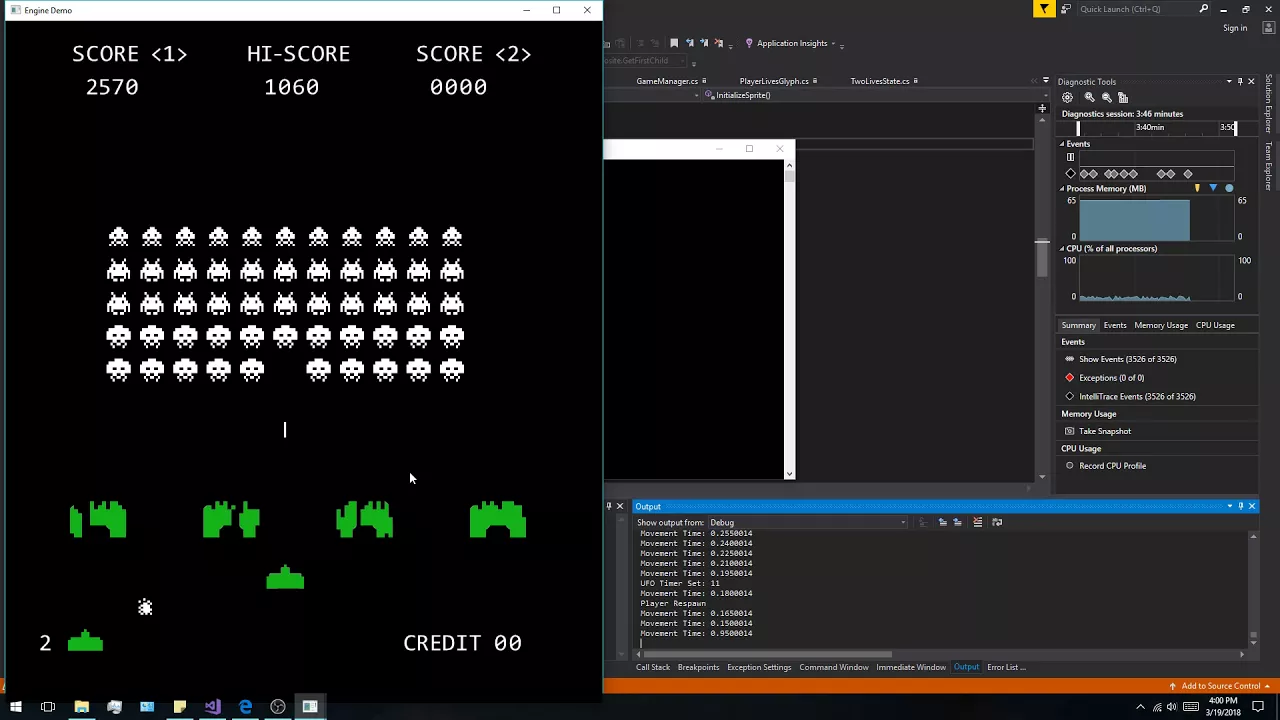
Task: Click the Quick Launch search magnifier
Action: click(x=1204, y=9)
